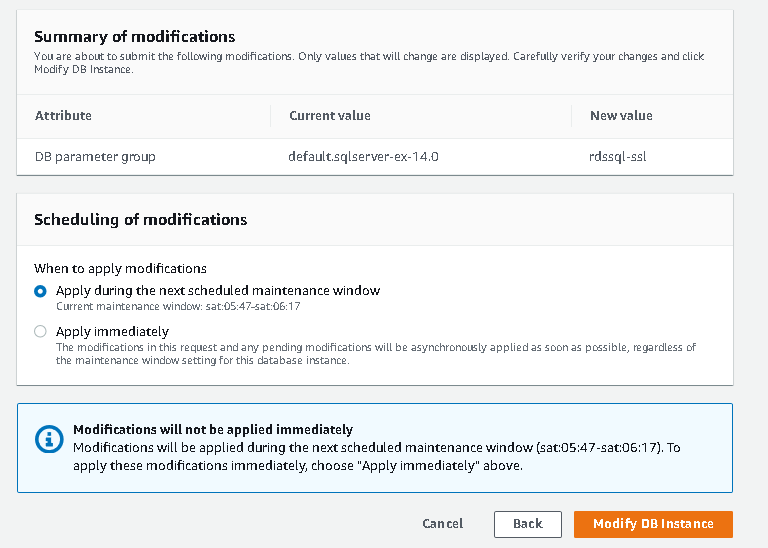This screenshot has height=548, width=768.
Task: Click the 'Scheduling of modifications' heading
Action: pyautogui.click(x=140, y=219)
